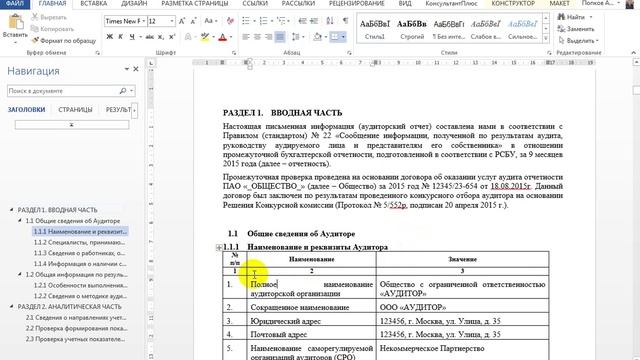
Task: Collapse the РАЗДЕЛ 1. ВВОДНАЯ ЧАСТЬ tree node
Action: click(x=11, y=210)
